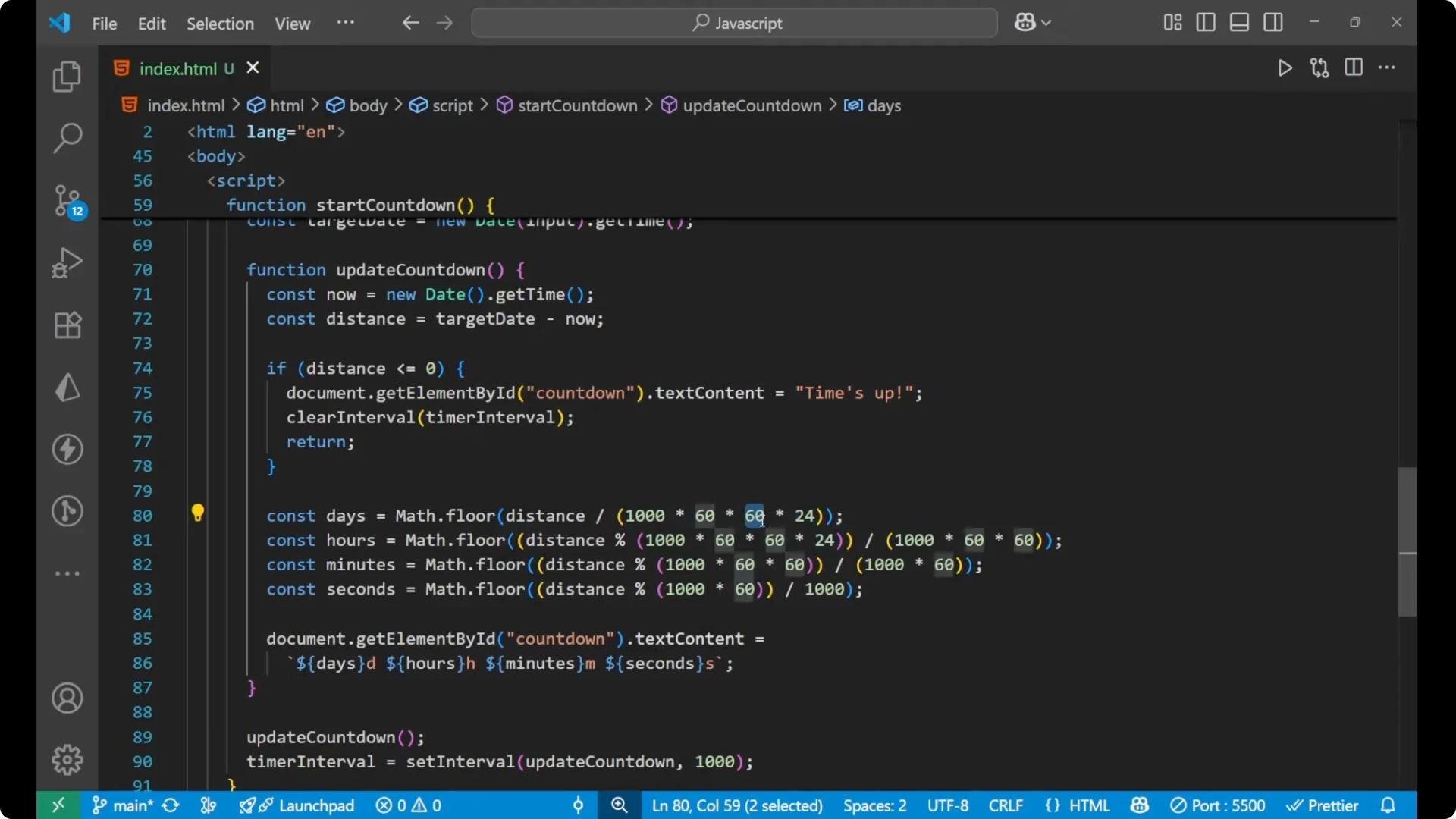Run the current file with the play button
This screenshot has height=819, width=1456.
pos(1285,67)
